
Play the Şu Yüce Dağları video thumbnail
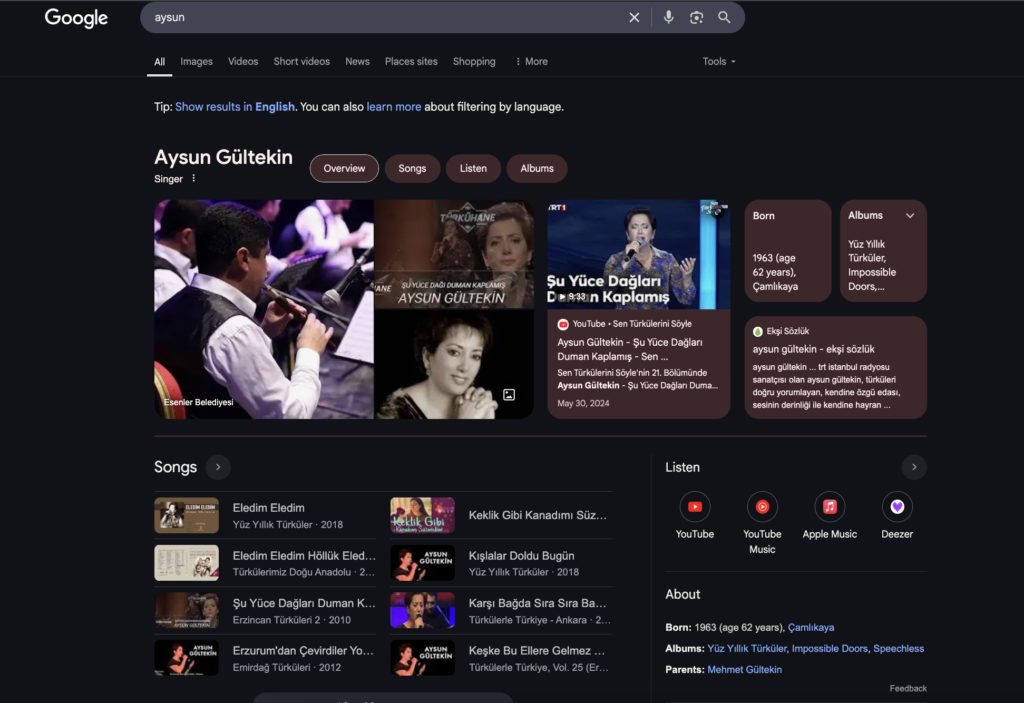[x=639, y=255]
